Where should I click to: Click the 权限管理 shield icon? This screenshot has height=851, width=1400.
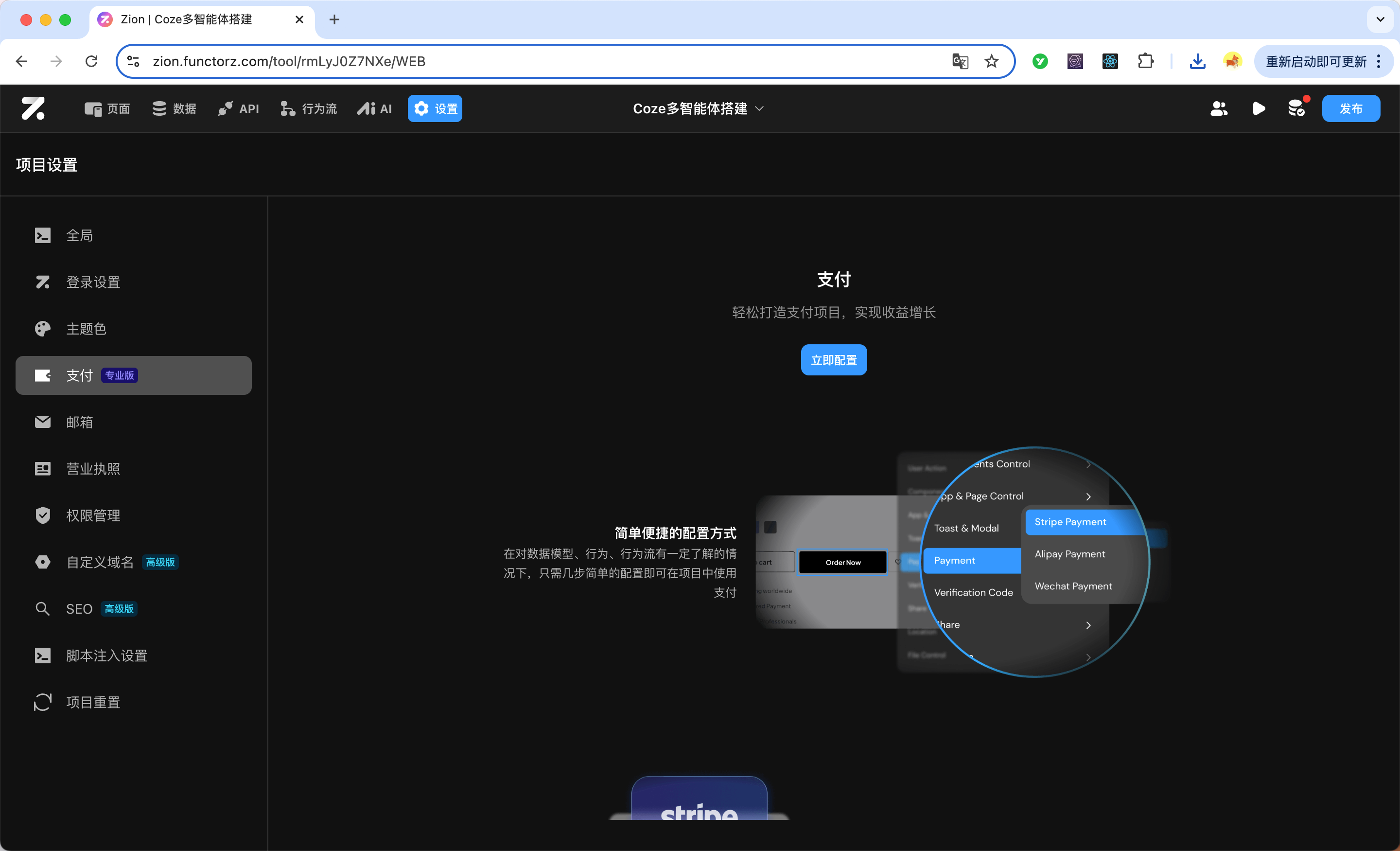coord(43,515)
